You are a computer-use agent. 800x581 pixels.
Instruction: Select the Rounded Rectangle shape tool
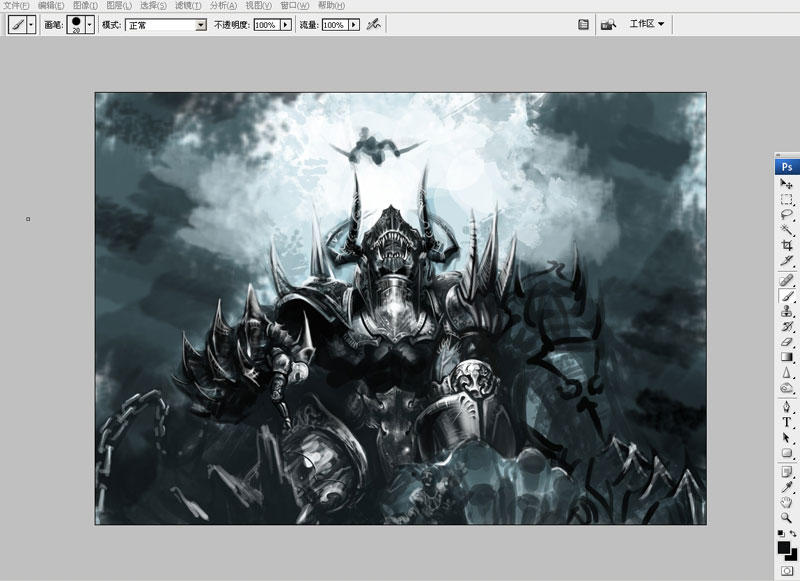tap(786, 453)
